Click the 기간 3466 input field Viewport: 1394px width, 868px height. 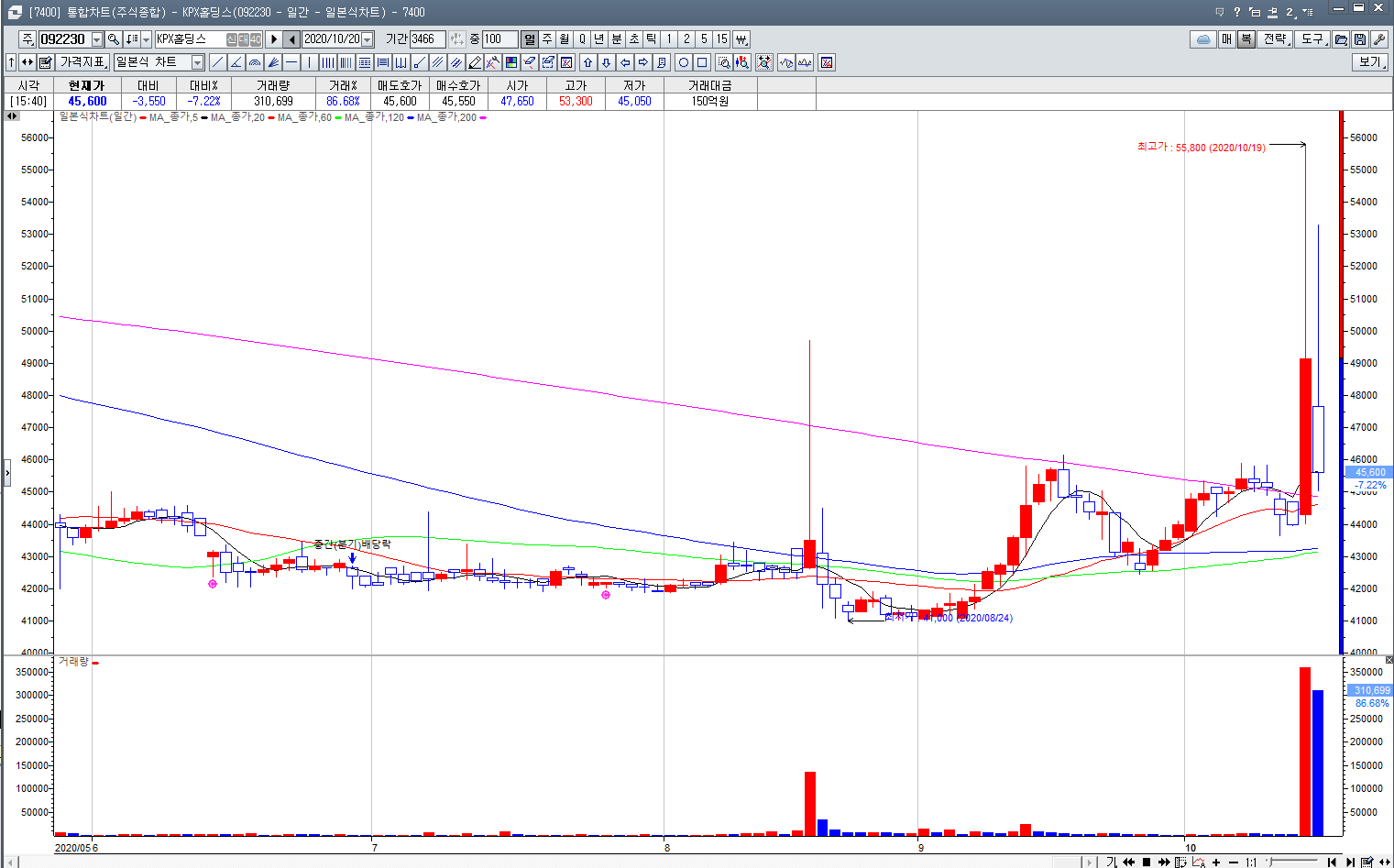pos(427,39)
